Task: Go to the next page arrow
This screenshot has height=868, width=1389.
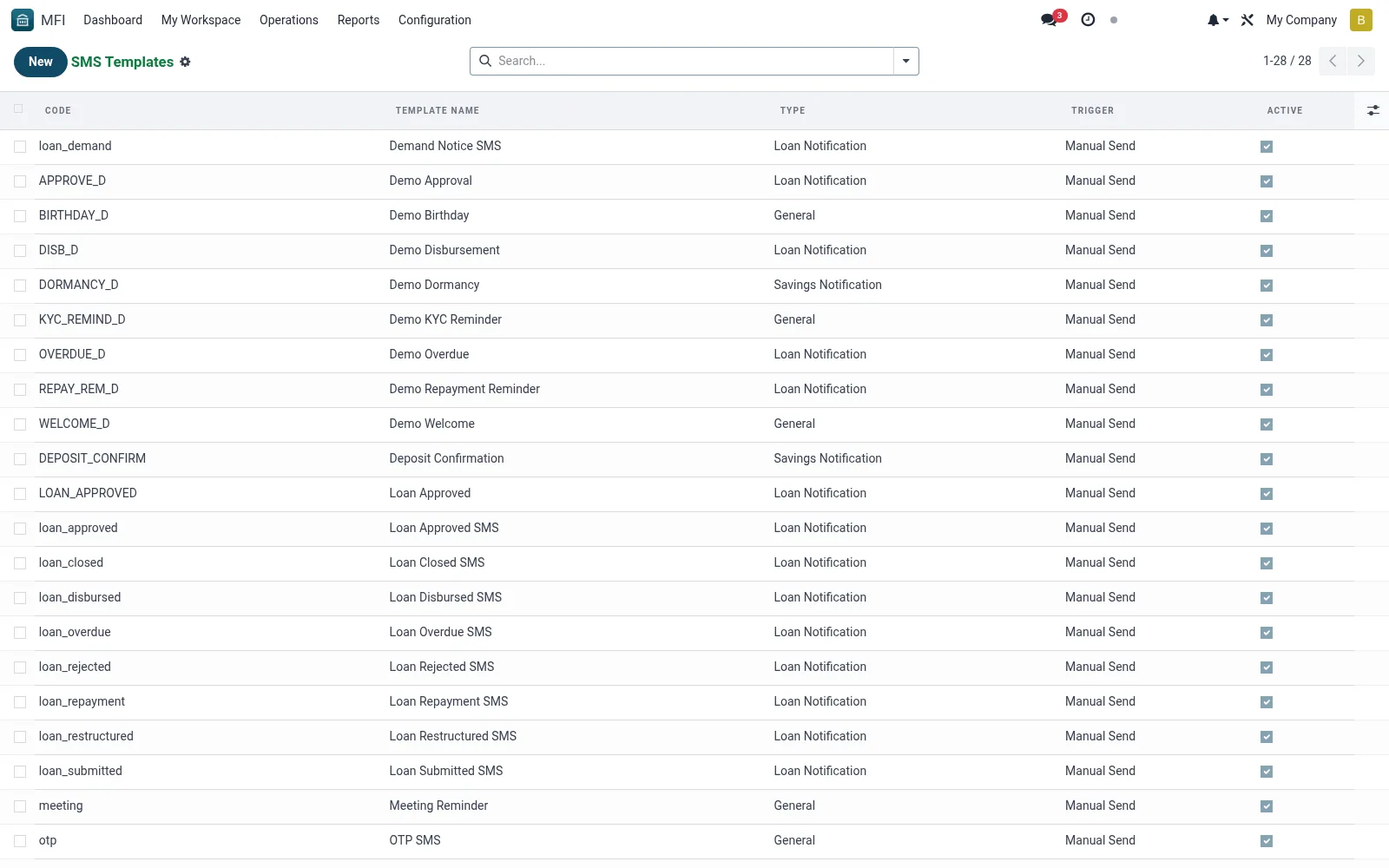Action: tap(1360, 61)
